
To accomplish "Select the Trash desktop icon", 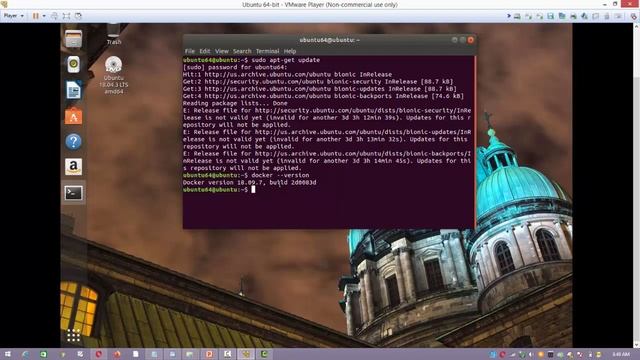I will [x=114, y=34].
